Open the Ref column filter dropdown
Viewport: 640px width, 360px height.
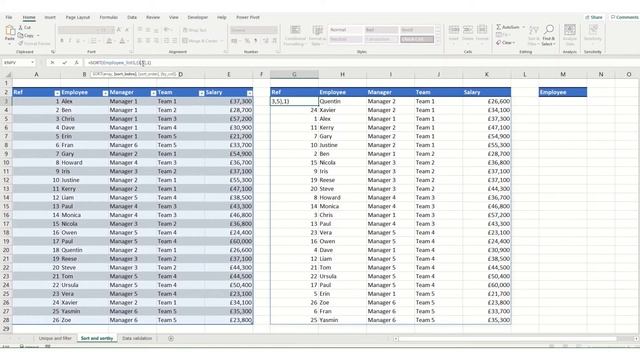[x=57, y=93]
